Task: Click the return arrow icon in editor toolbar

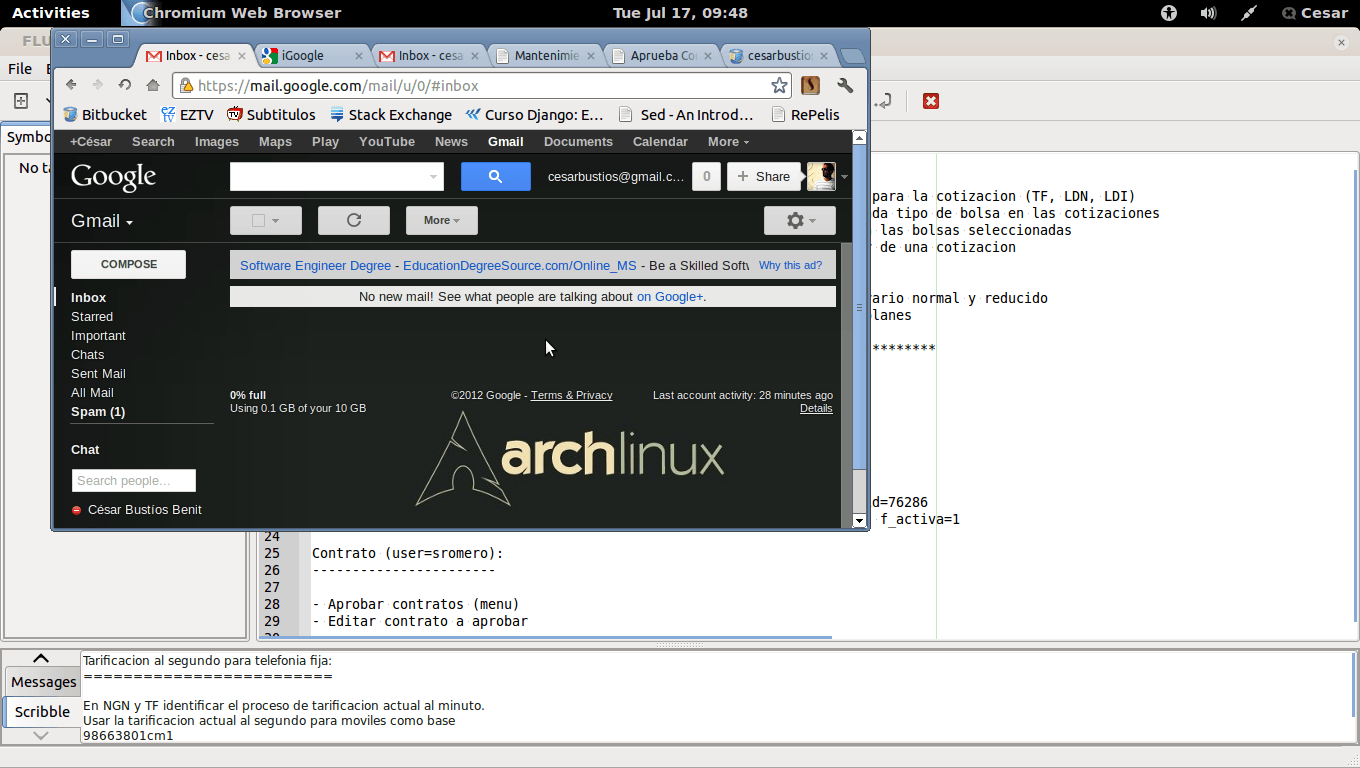Action: tap(883, 101)
